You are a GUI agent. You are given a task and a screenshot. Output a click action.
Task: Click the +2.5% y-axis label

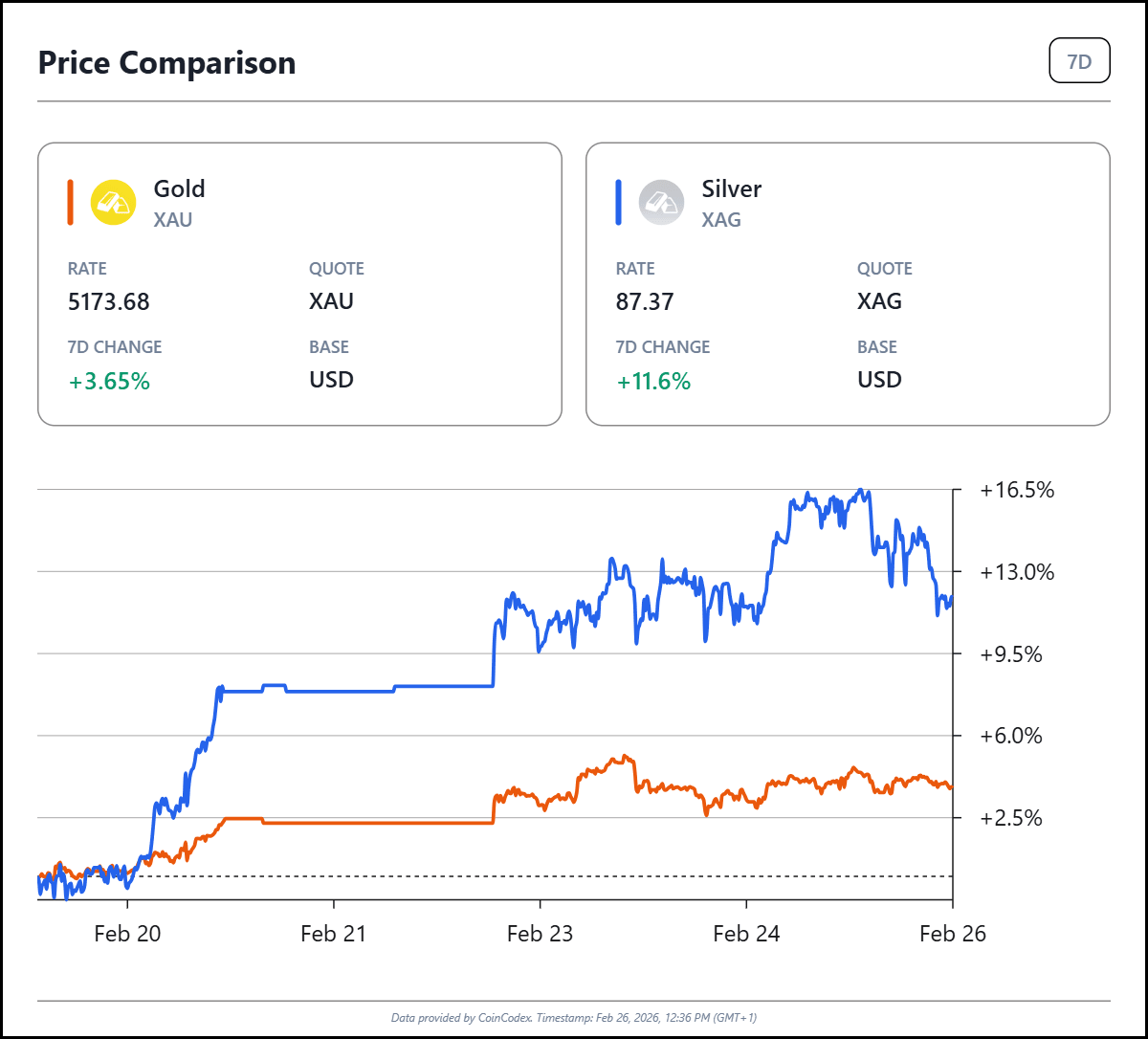pyautogui.click(x=1010, y=818)
